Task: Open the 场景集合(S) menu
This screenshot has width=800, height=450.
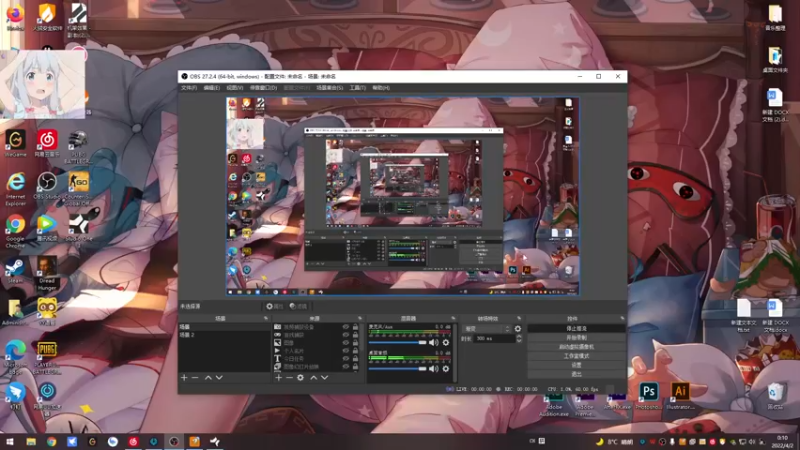Action: click(330, 88)
